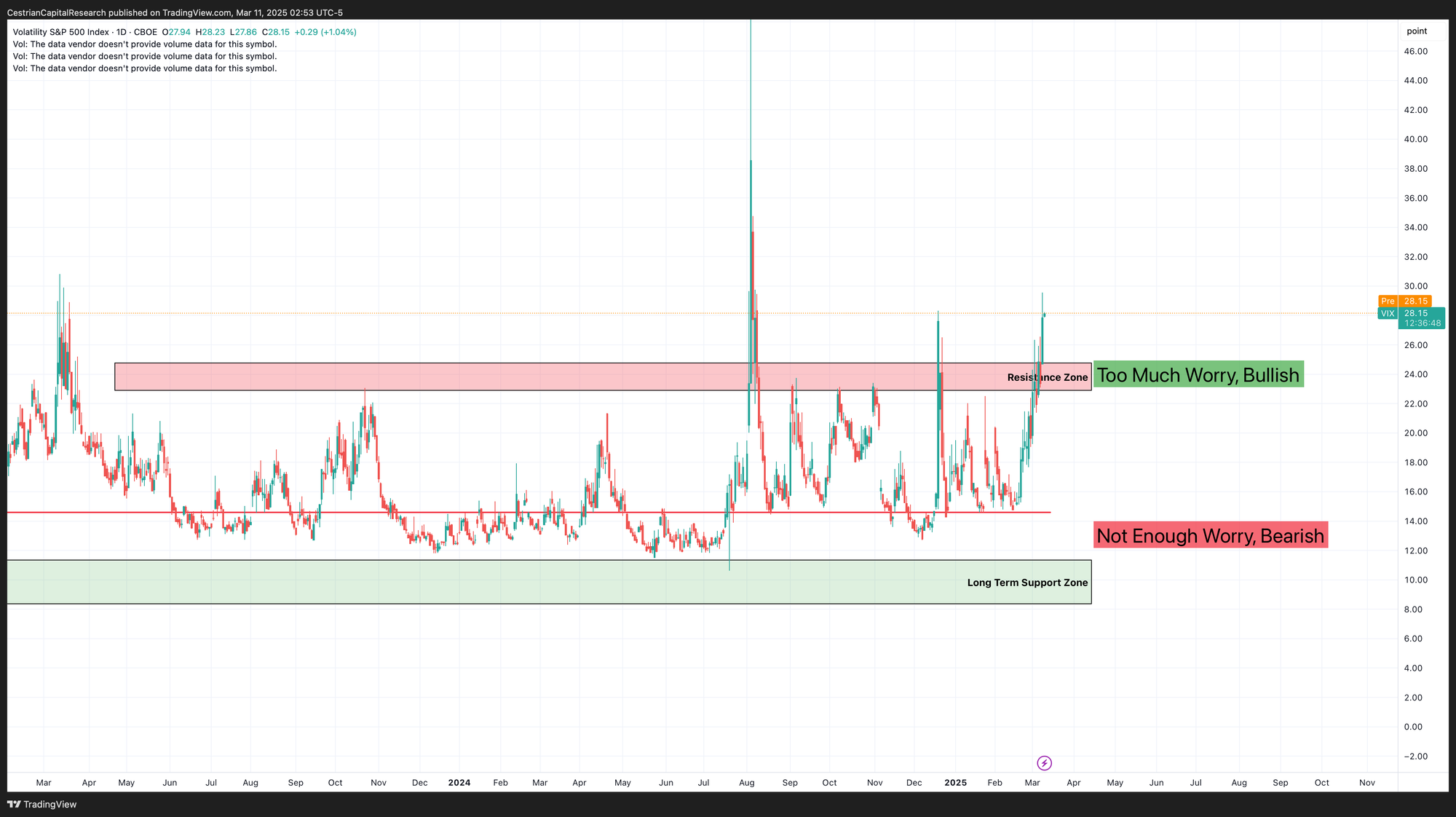Click the 2024 label on time axis

[x=459, y=783]
